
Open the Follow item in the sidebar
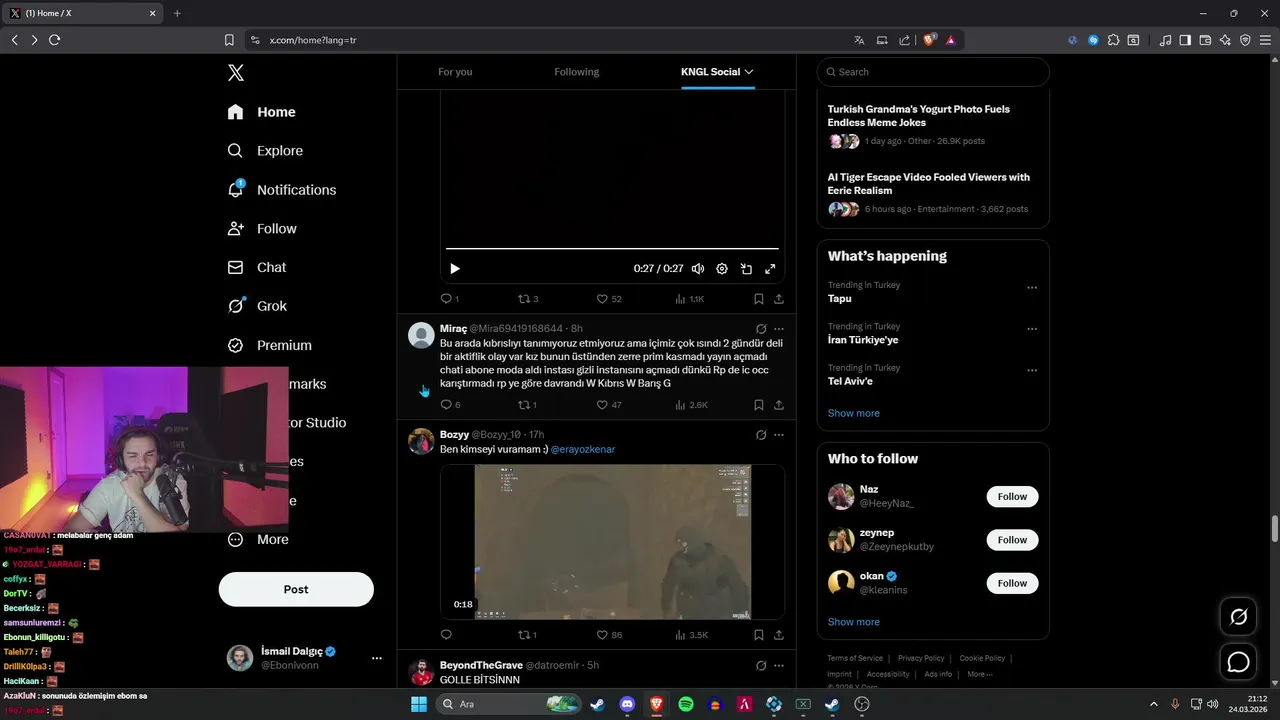(262, 229)
